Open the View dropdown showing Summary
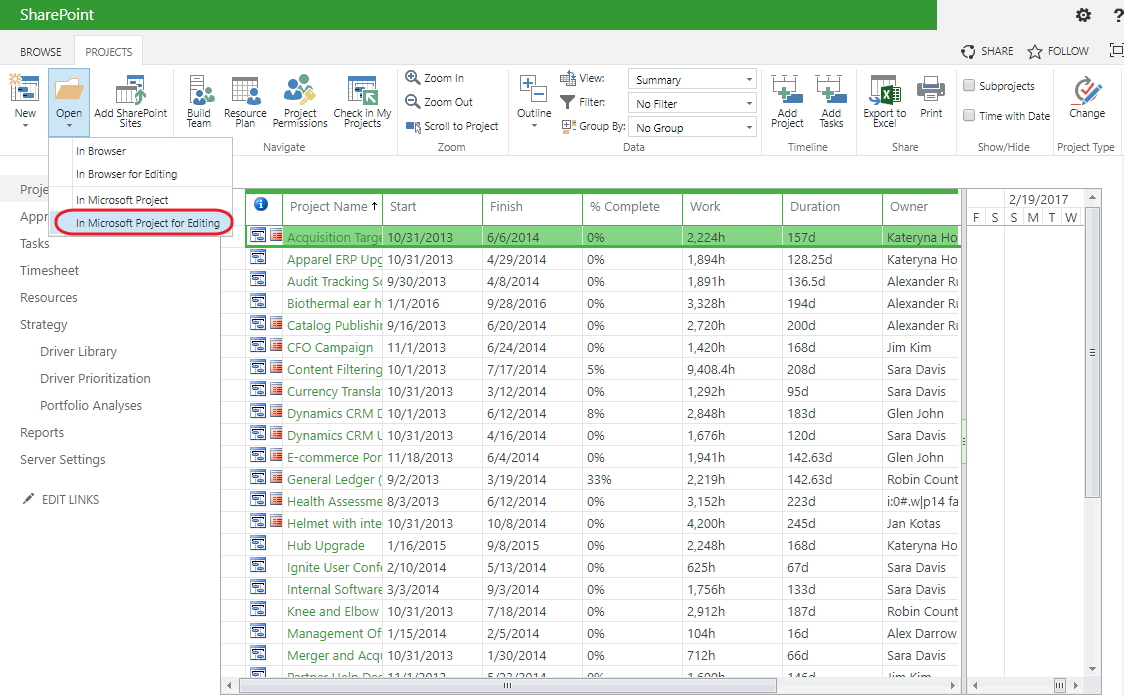This screenshot has width=1124, height=697. point(692,80)
